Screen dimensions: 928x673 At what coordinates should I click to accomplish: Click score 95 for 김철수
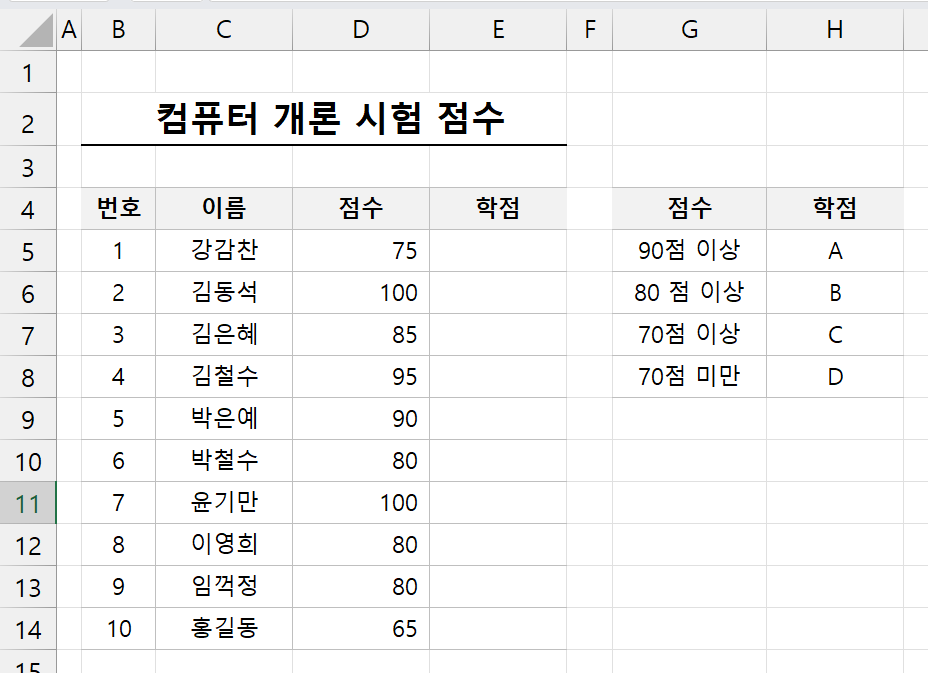click(x=361, y=376)
